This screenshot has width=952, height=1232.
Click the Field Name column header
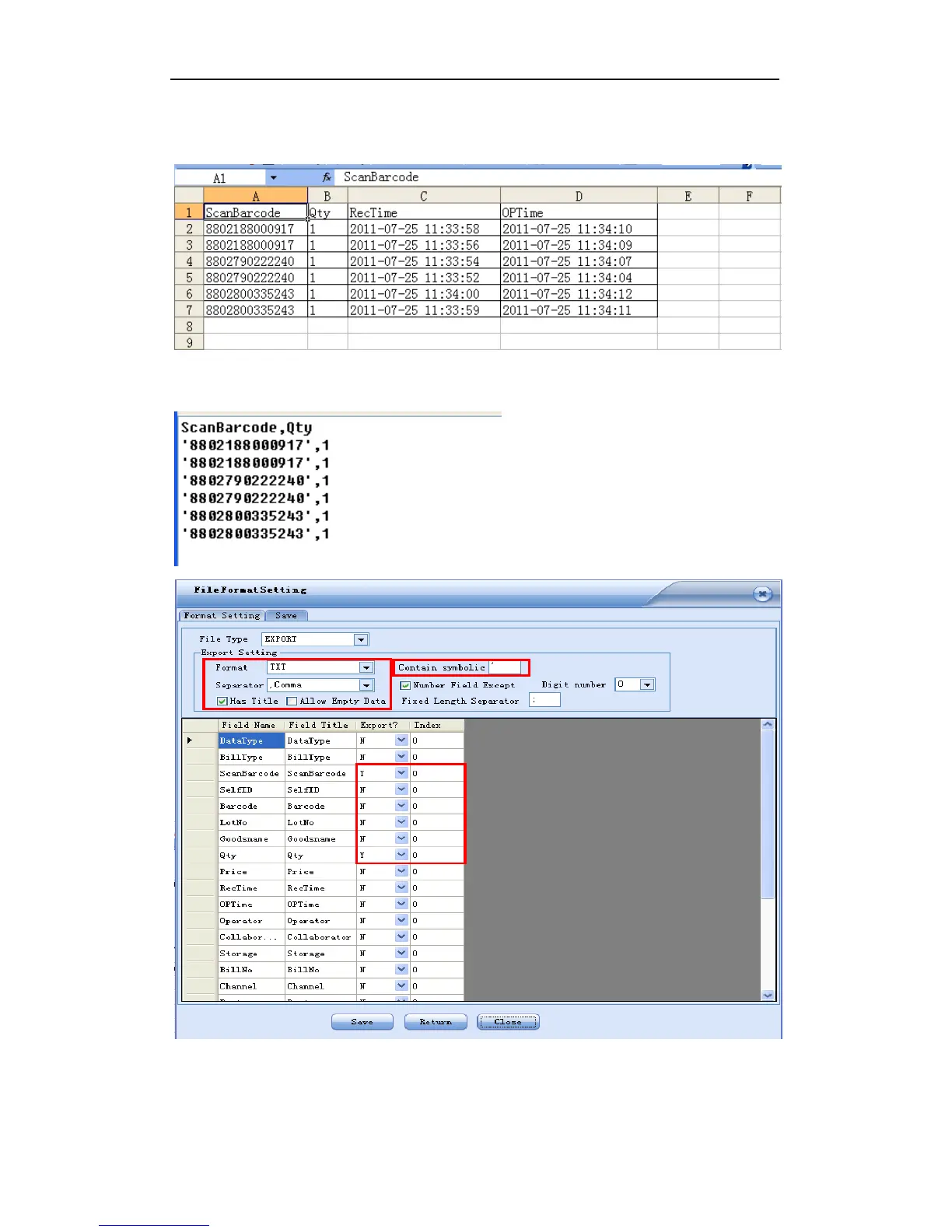pyautogui.click(x=251, y=725)
